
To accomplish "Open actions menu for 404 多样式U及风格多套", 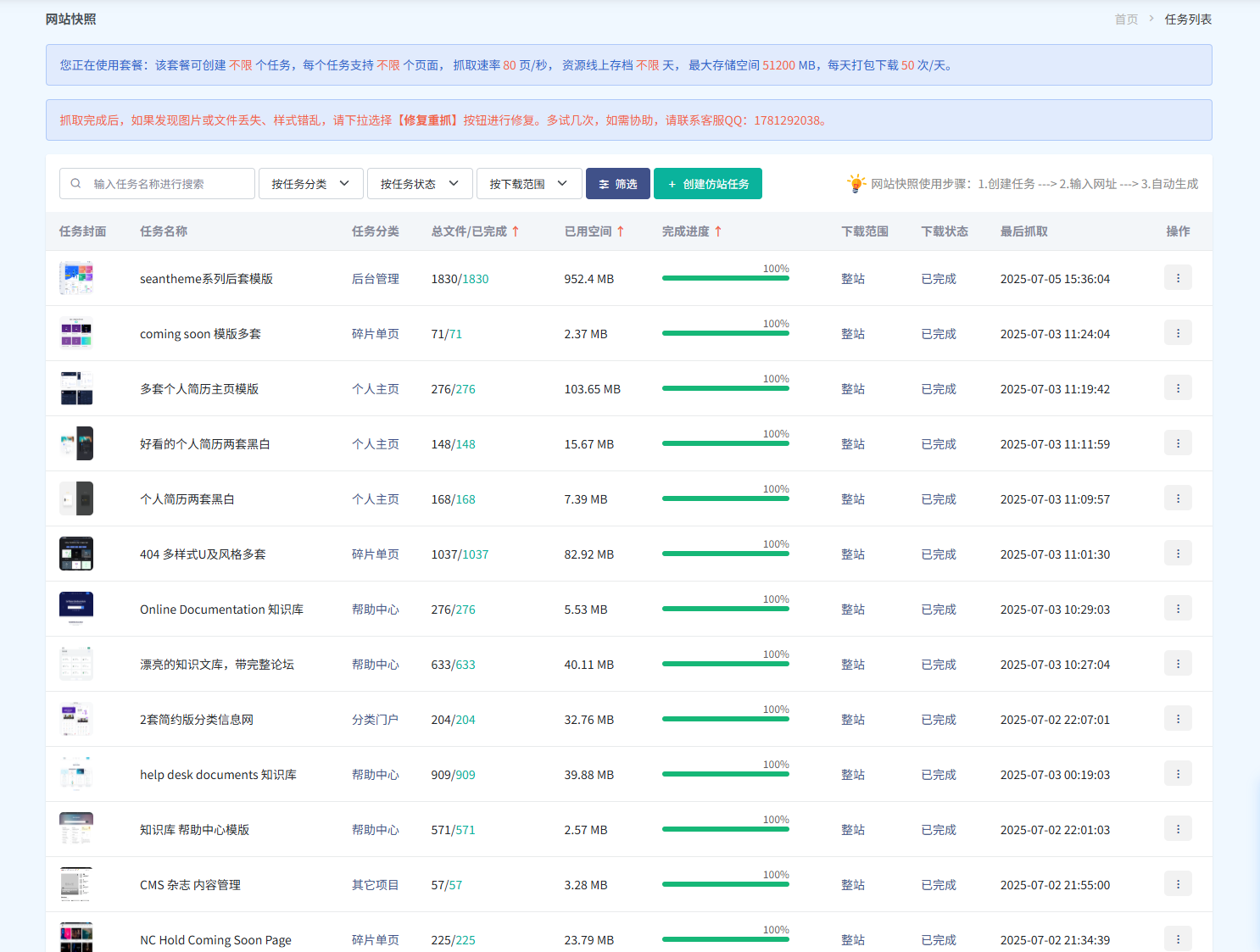I will click(x=1177, y=554).
